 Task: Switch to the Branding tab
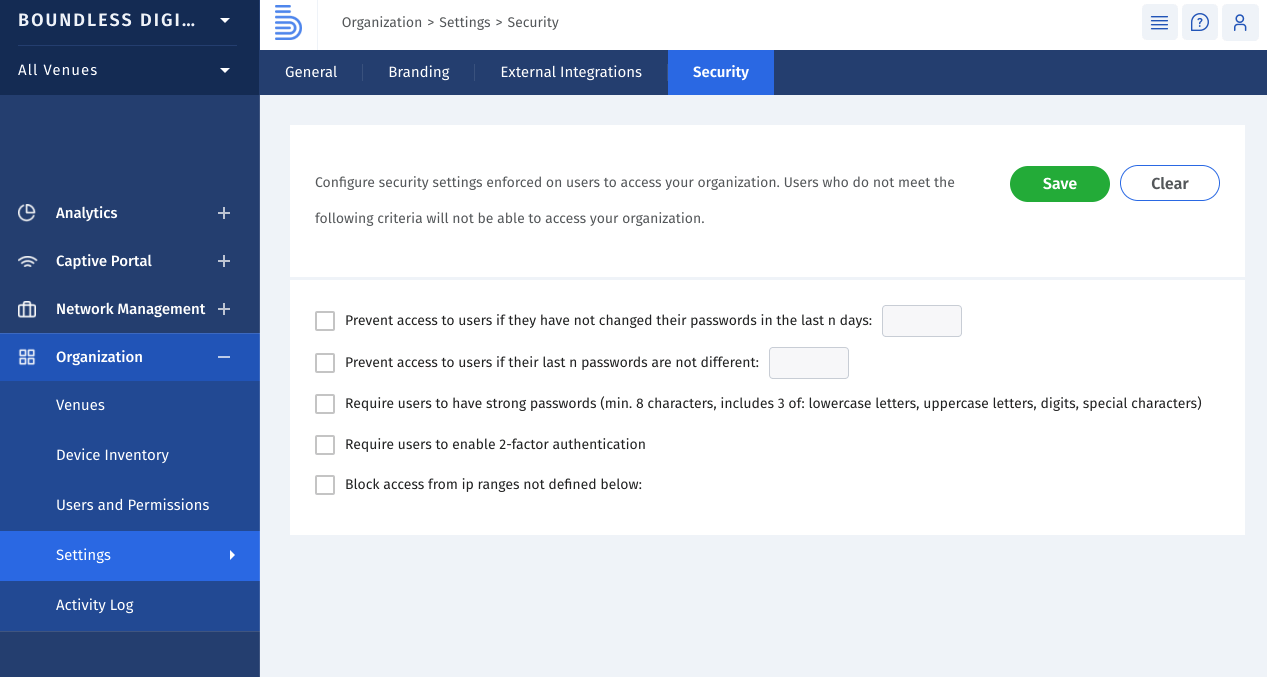pos(418,72)
